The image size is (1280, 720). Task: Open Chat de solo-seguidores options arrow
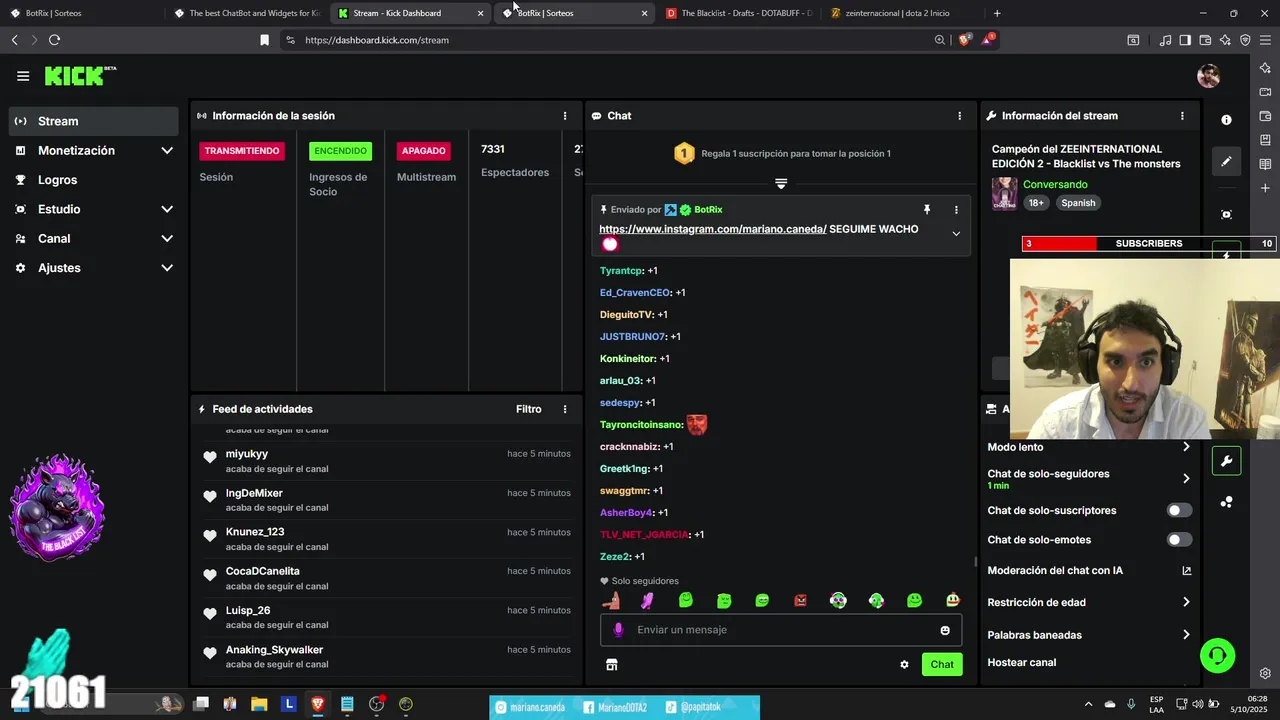point(1186,479)
